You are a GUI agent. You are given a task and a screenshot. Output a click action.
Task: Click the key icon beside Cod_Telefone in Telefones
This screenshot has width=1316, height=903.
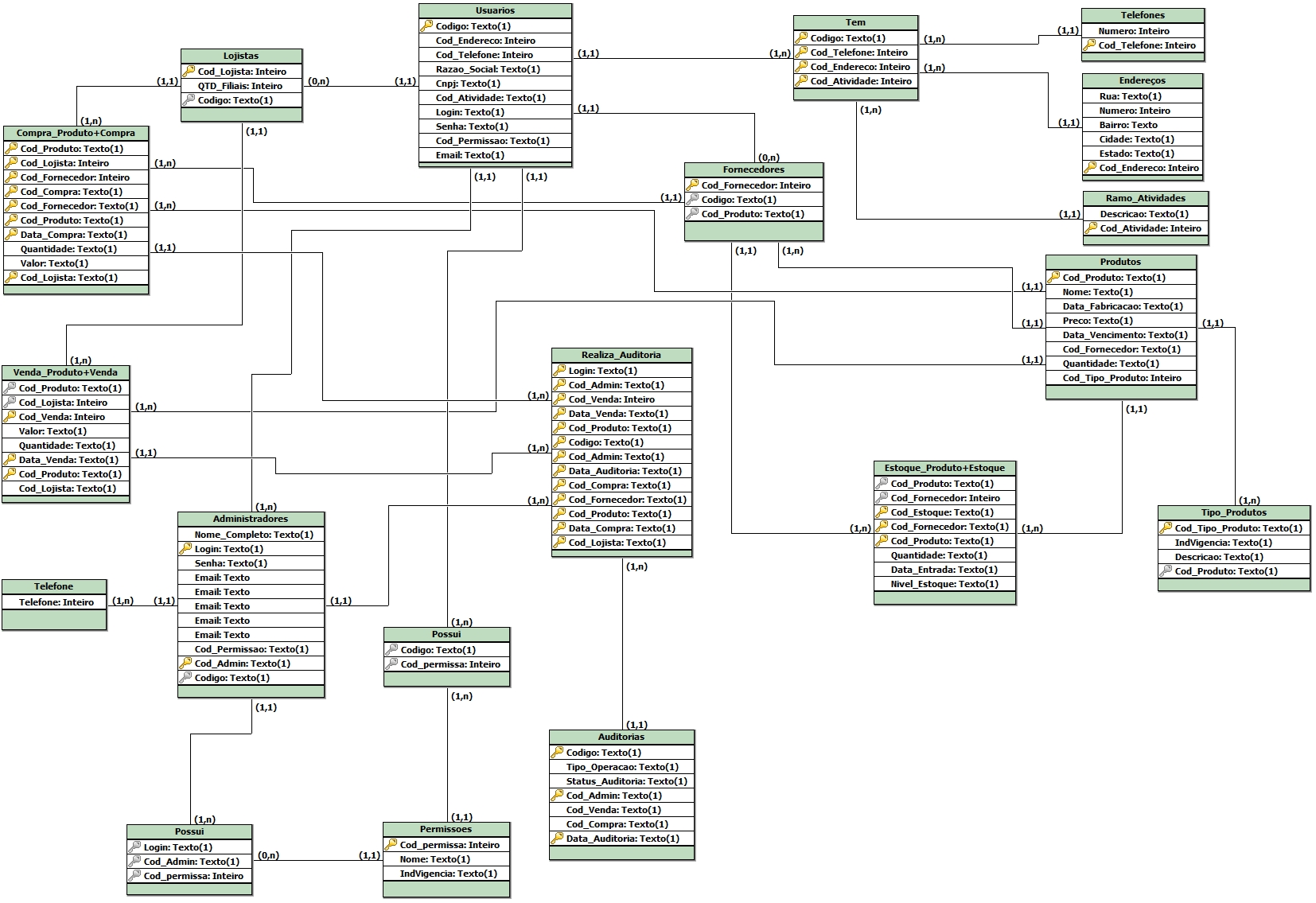click(x=1089, y=45)
